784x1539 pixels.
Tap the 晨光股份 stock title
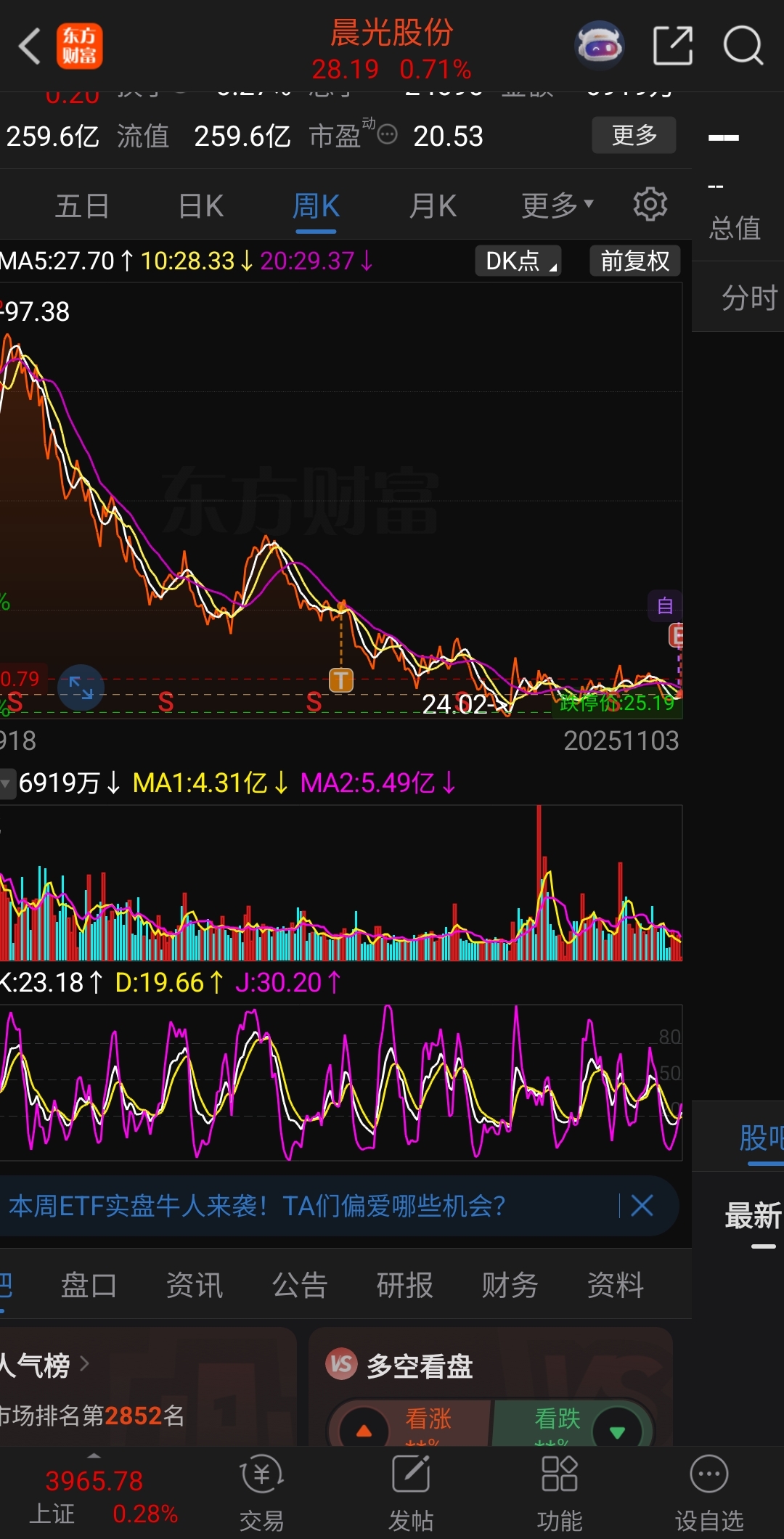click(392, 33)
